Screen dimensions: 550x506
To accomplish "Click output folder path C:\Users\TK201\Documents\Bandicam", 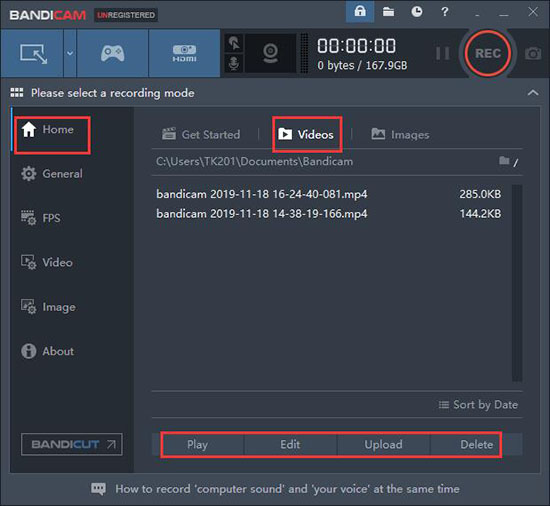I will [x=255, y=161].
